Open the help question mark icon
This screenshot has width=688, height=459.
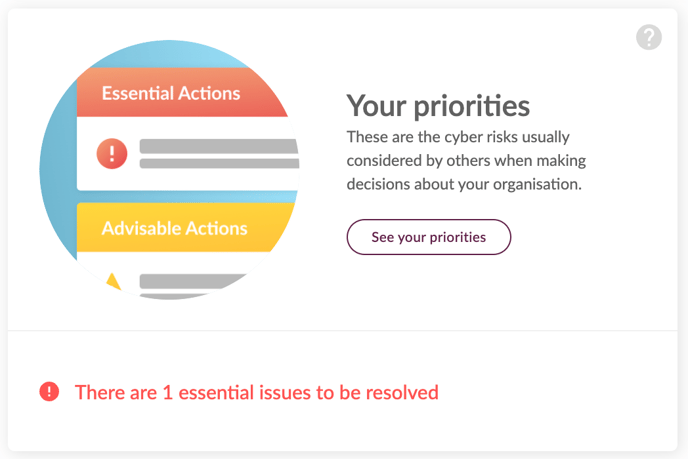pyautogui.click(x=649, y=38)
